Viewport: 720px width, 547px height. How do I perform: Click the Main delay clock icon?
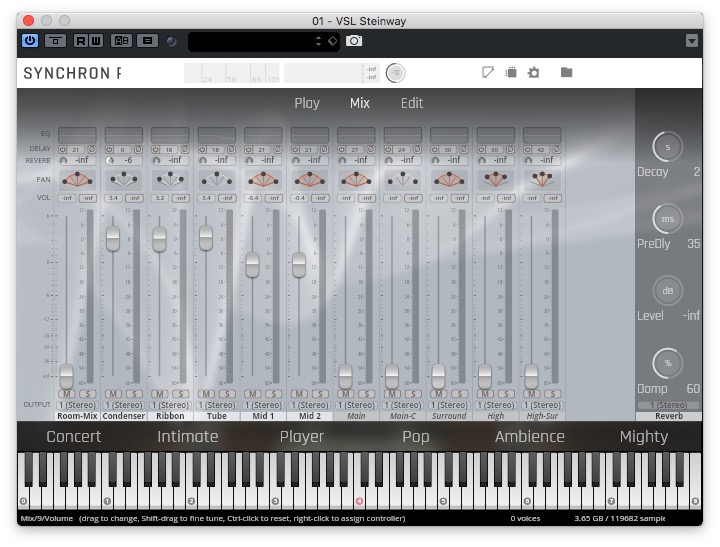341,149
